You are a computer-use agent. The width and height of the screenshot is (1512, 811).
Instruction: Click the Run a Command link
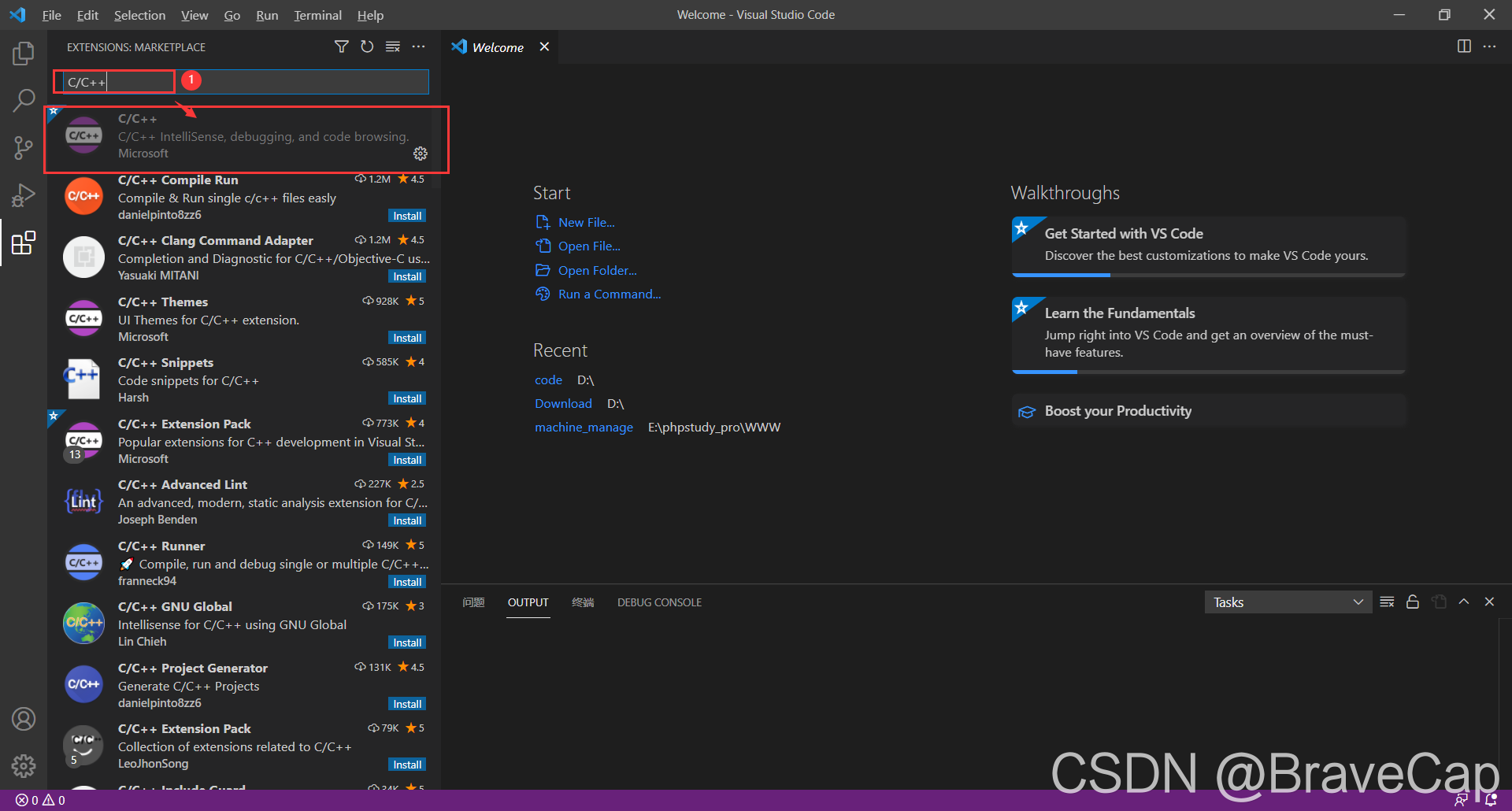pos(609,294)
